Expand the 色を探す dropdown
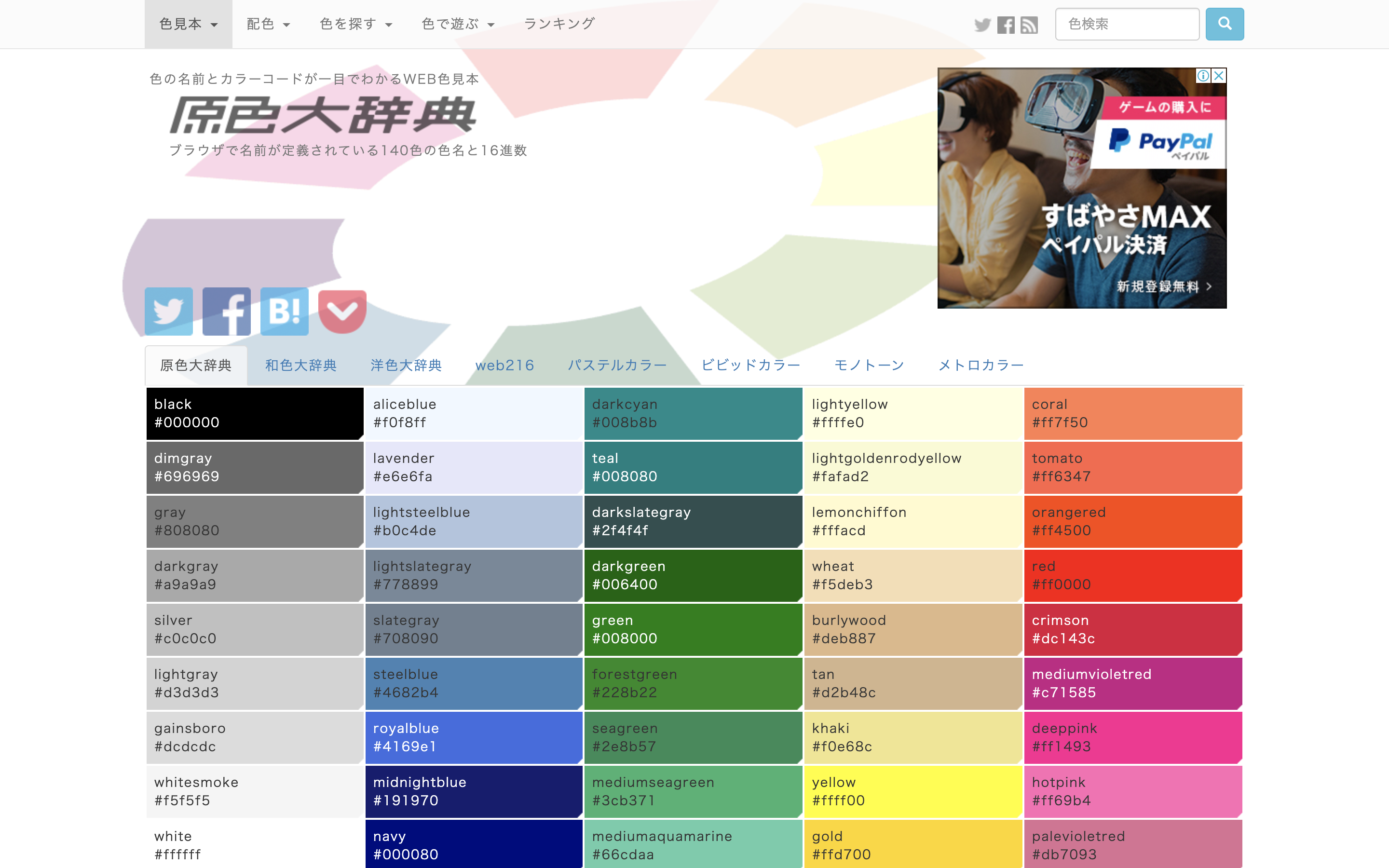 (x=356, y=24)
